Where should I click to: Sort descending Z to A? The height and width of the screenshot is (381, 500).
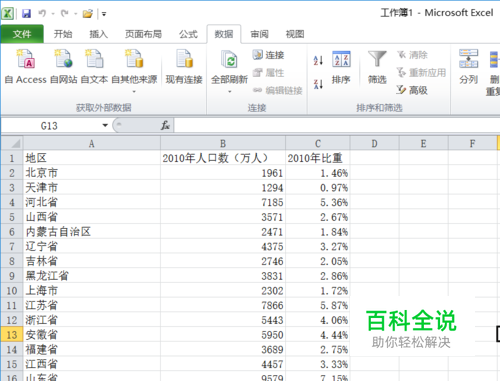point(318,84)
